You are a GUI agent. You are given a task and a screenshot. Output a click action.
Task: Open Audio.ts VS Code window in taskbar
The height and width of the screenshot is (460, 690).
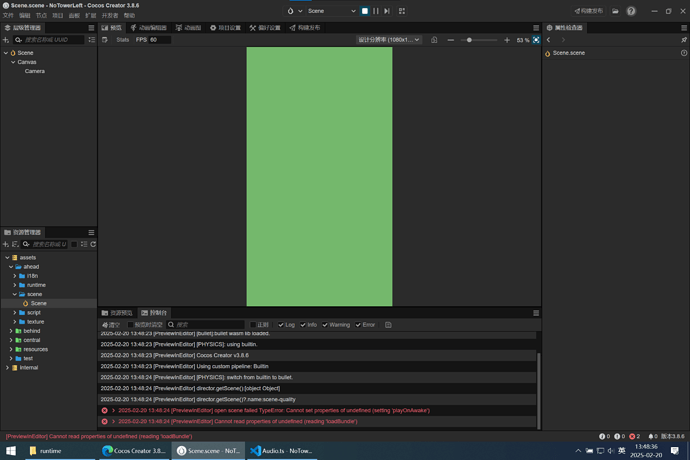(x=281, y=451)
